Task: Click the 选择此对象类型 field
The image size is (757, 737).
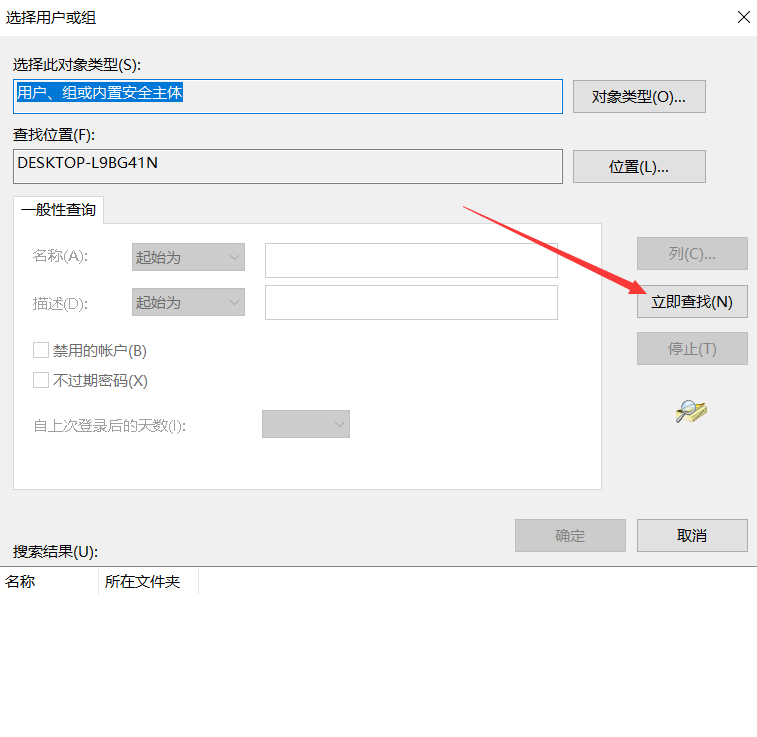Action: 288,97
